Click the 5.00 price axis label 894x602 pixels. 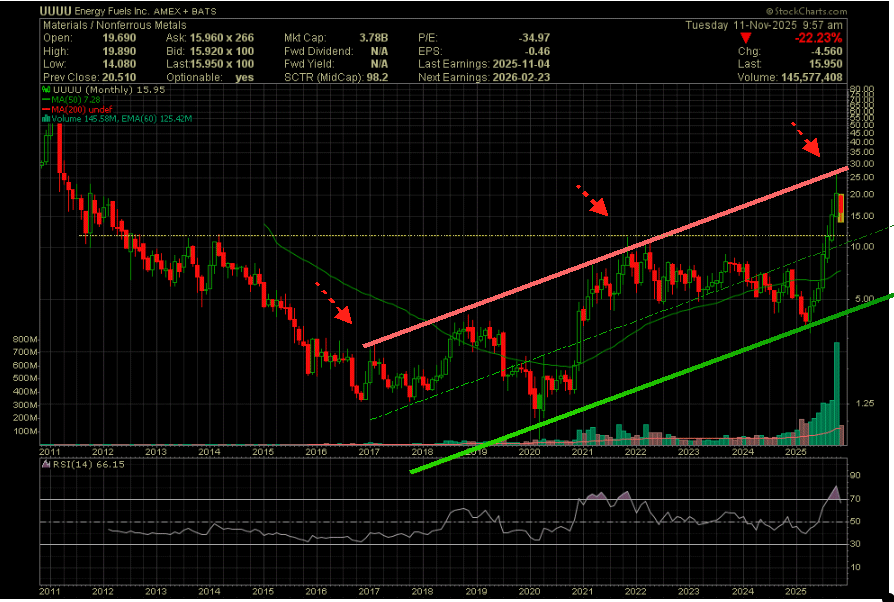click(x=864, y=299)
